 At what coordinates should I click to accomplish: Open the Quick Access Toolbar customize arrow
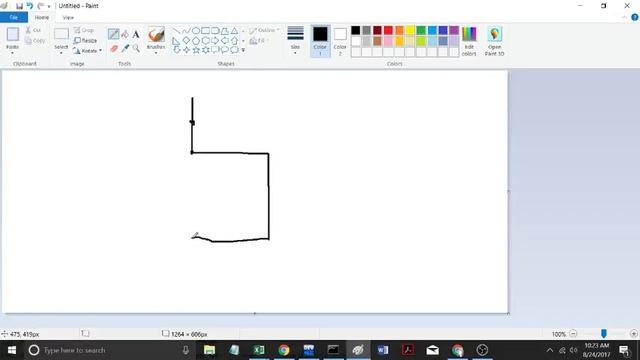(49, 7)
